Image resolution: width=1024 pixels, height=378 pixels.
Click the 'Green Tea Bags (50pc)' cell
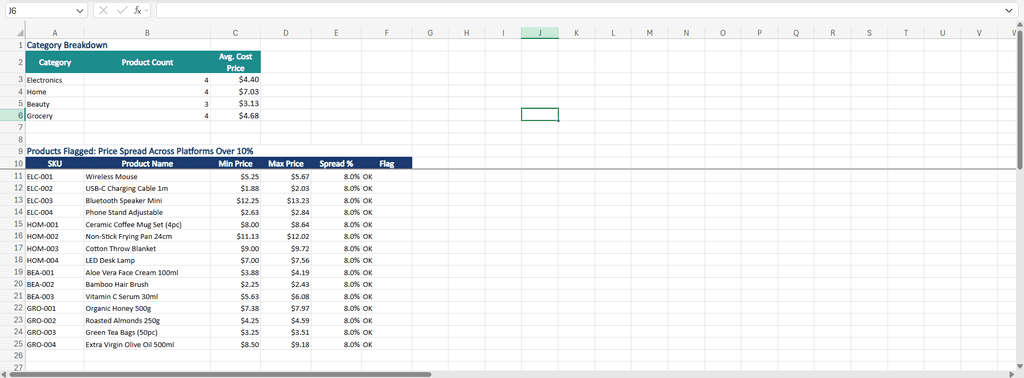coord(147,332)
